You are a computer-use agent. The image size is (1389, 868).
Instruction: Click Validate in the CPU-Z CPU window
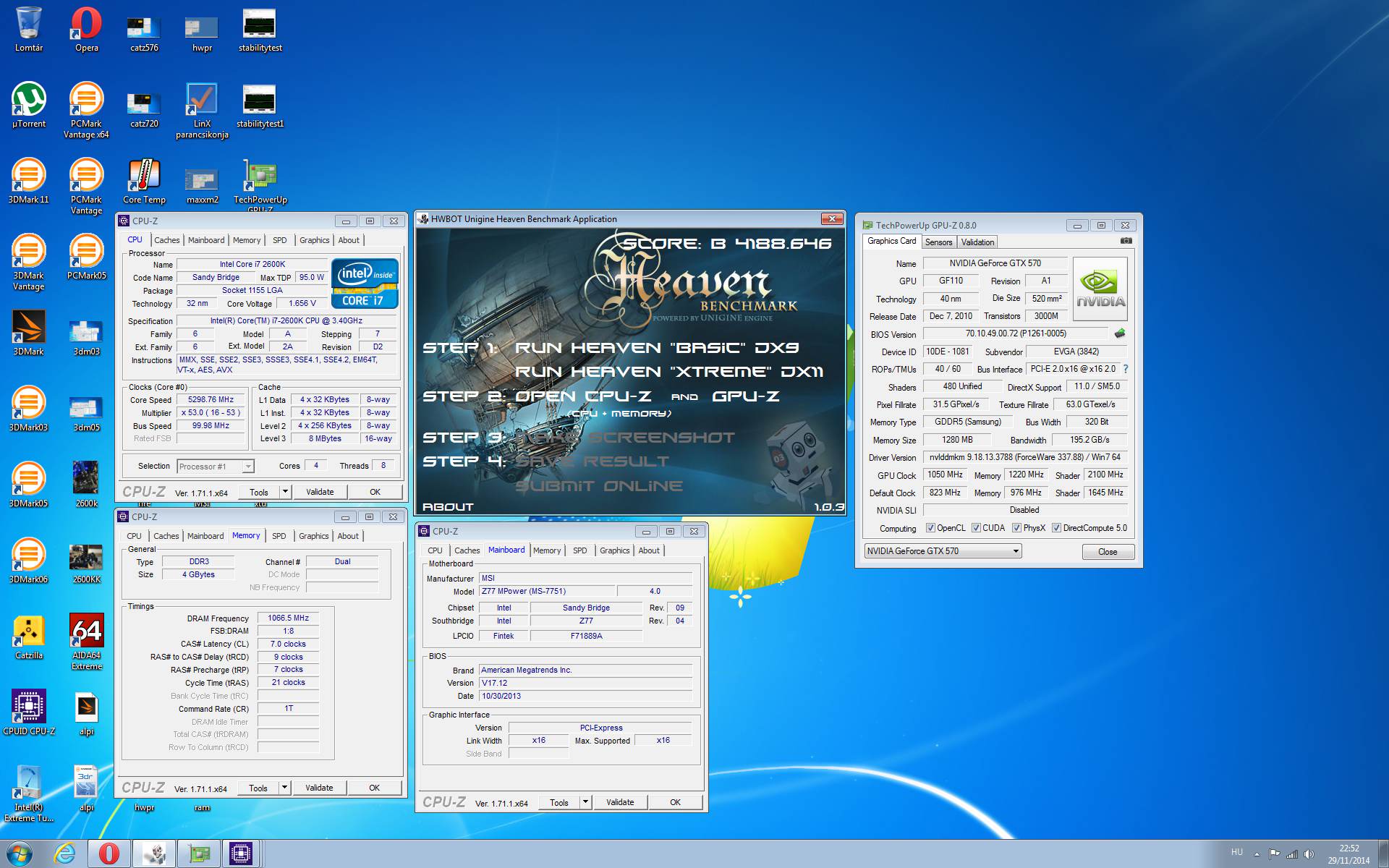pos(320,492)
